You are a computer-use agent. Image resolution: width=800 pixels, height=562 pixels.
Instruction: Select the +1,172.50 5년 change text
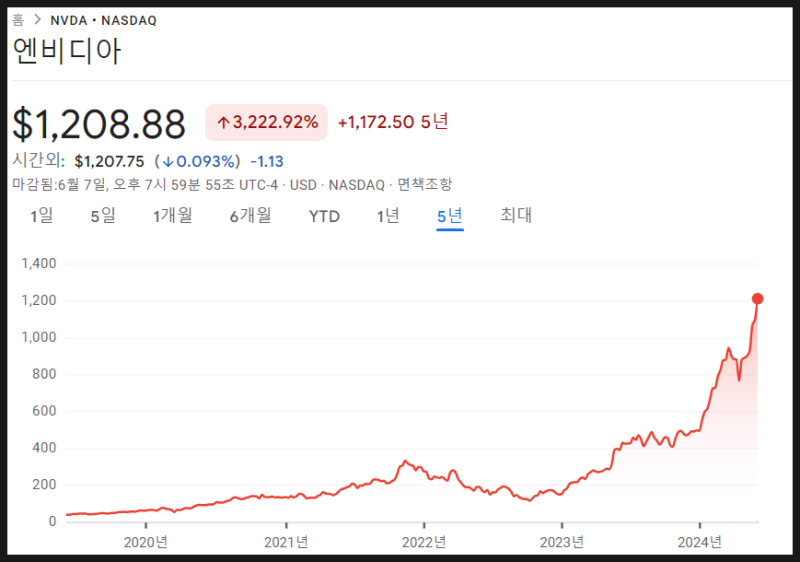click(393, 121)
